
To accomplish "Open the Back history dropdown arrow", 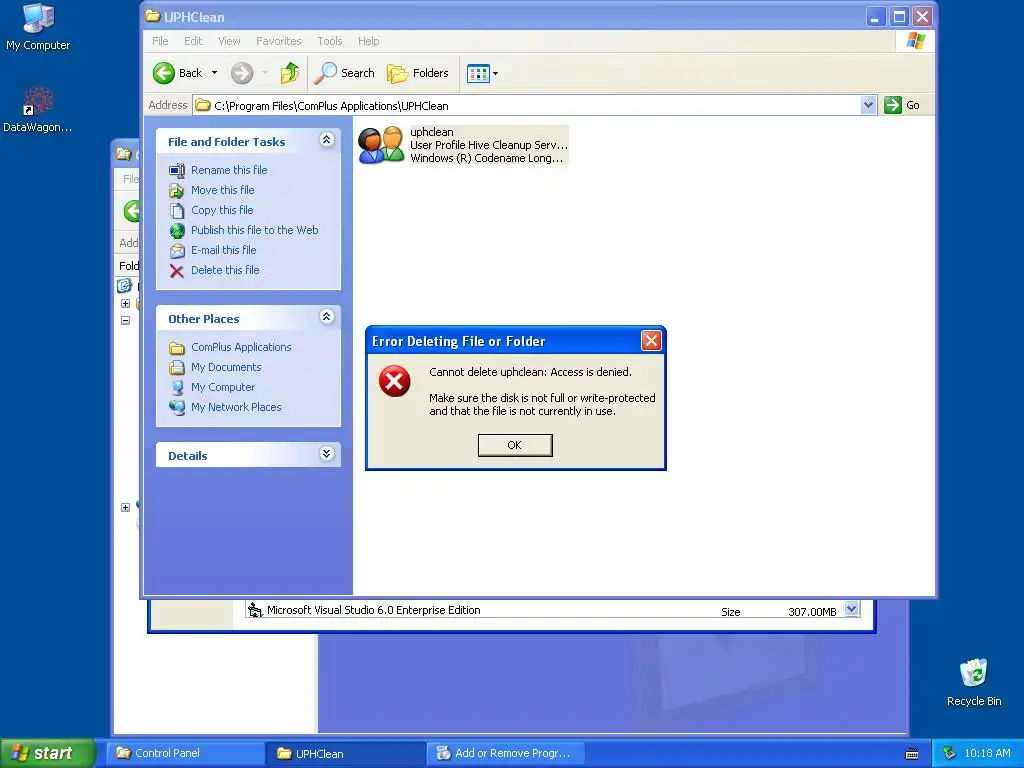I will (x=214, y=73).
